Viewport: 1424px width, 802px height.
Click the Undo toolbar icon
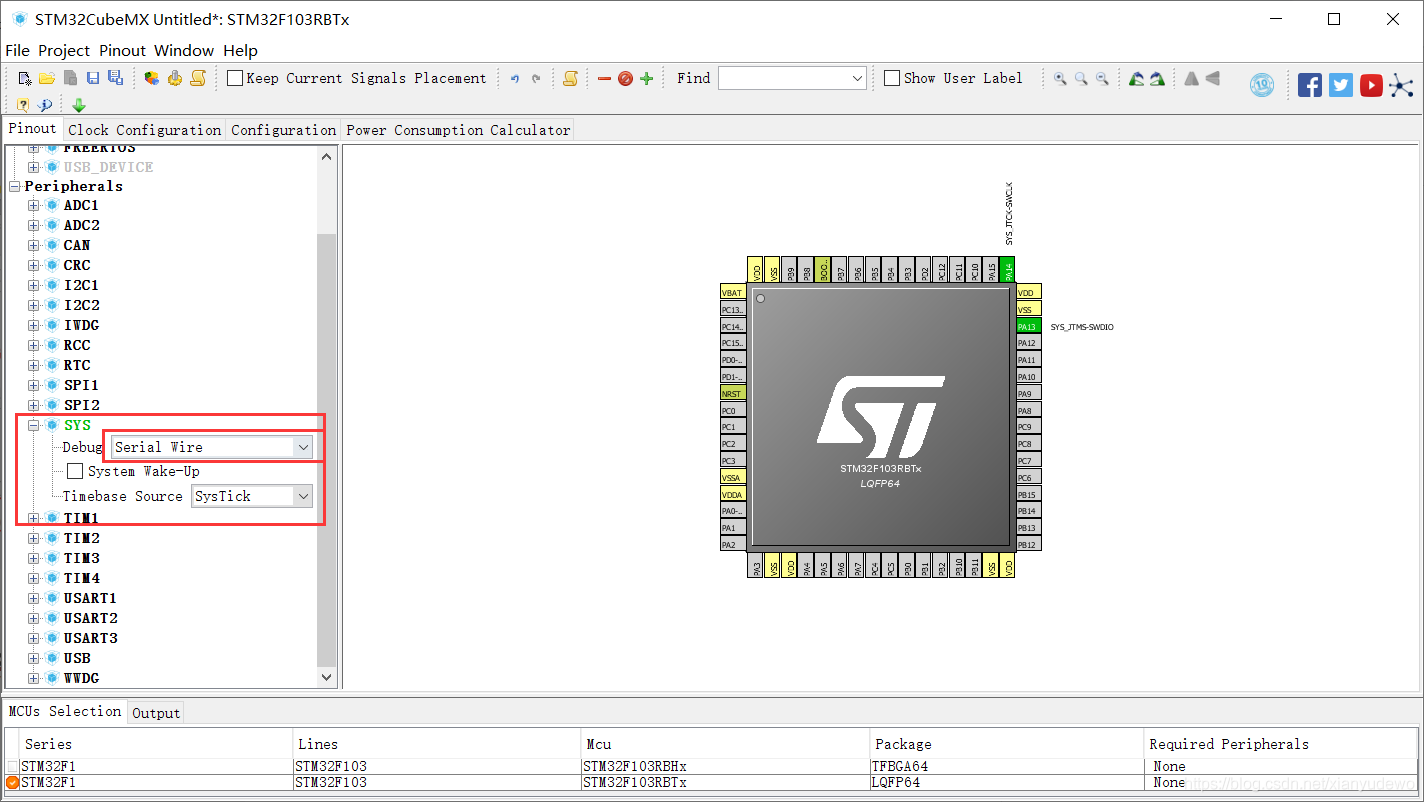[x=515, y=77]
